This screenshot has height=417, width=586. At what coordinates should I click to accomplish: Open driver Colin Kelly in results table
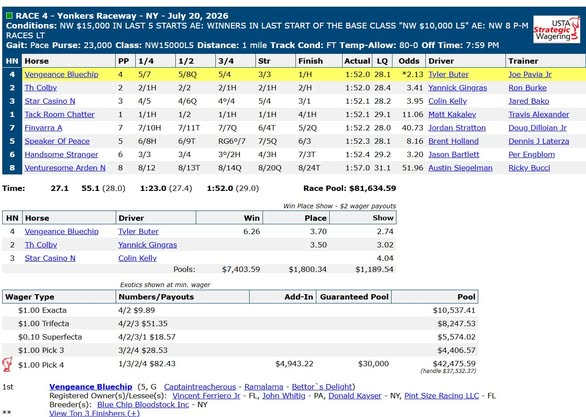pyautogui.click(x=447, y=101)
